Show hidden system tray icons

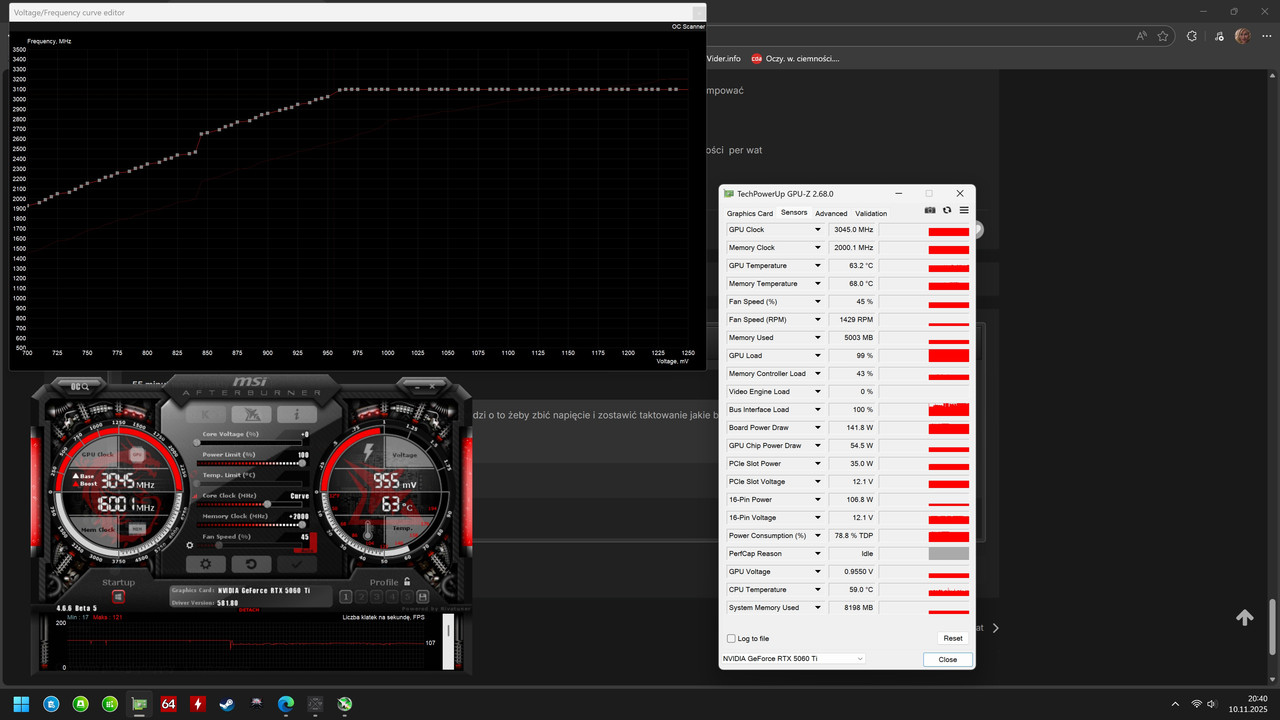click(1176, 704)
